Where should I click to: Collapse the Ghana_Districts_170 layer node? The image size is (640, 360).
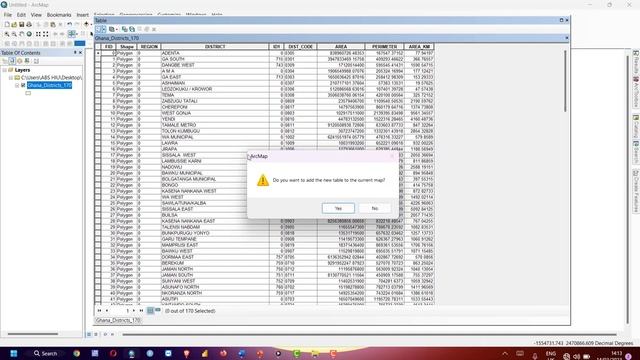17,85
